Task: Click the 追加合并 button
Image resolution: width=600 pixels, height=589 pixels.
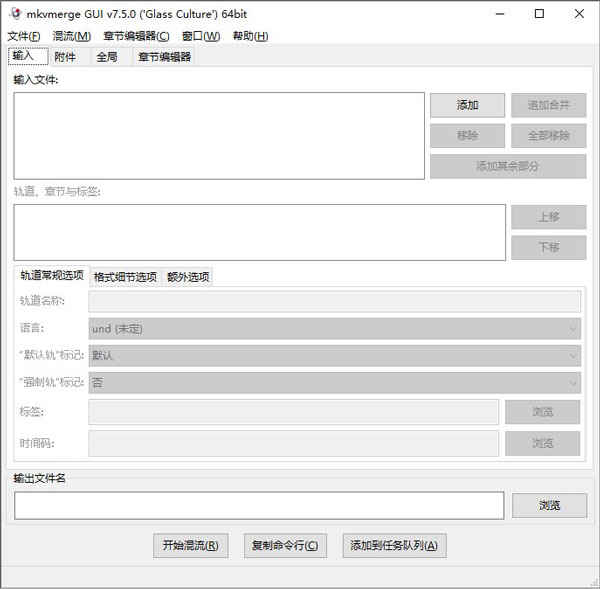Action: (x=548, y=105)
